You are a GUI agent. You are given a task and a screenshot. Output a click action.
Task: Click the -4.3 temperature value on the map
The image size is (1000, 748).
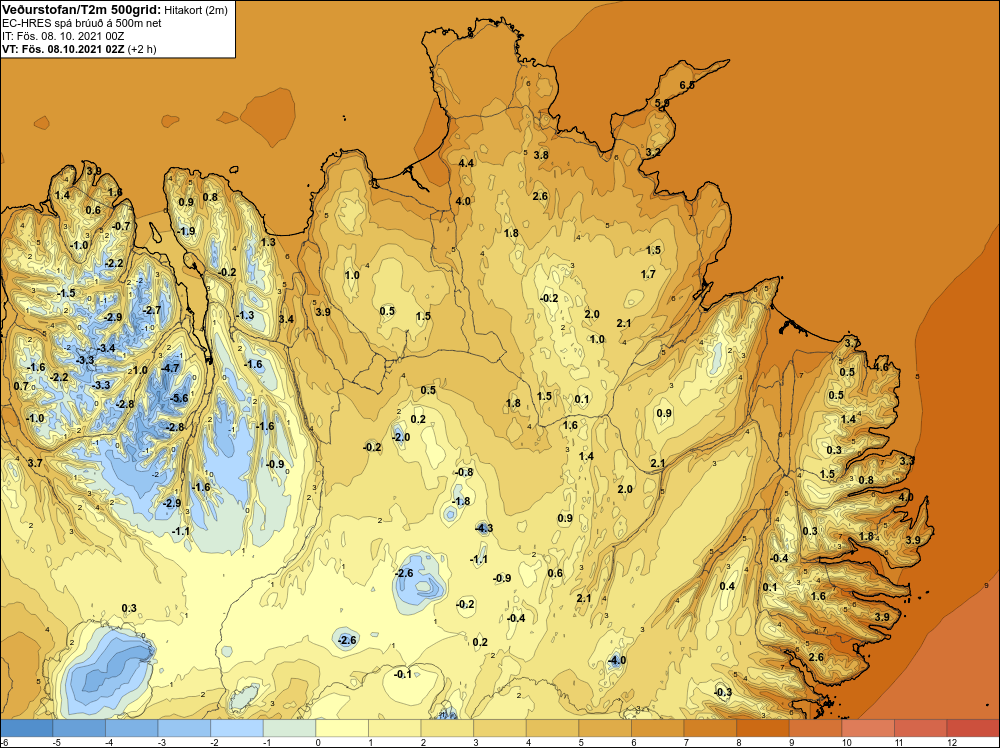[483, 528]
